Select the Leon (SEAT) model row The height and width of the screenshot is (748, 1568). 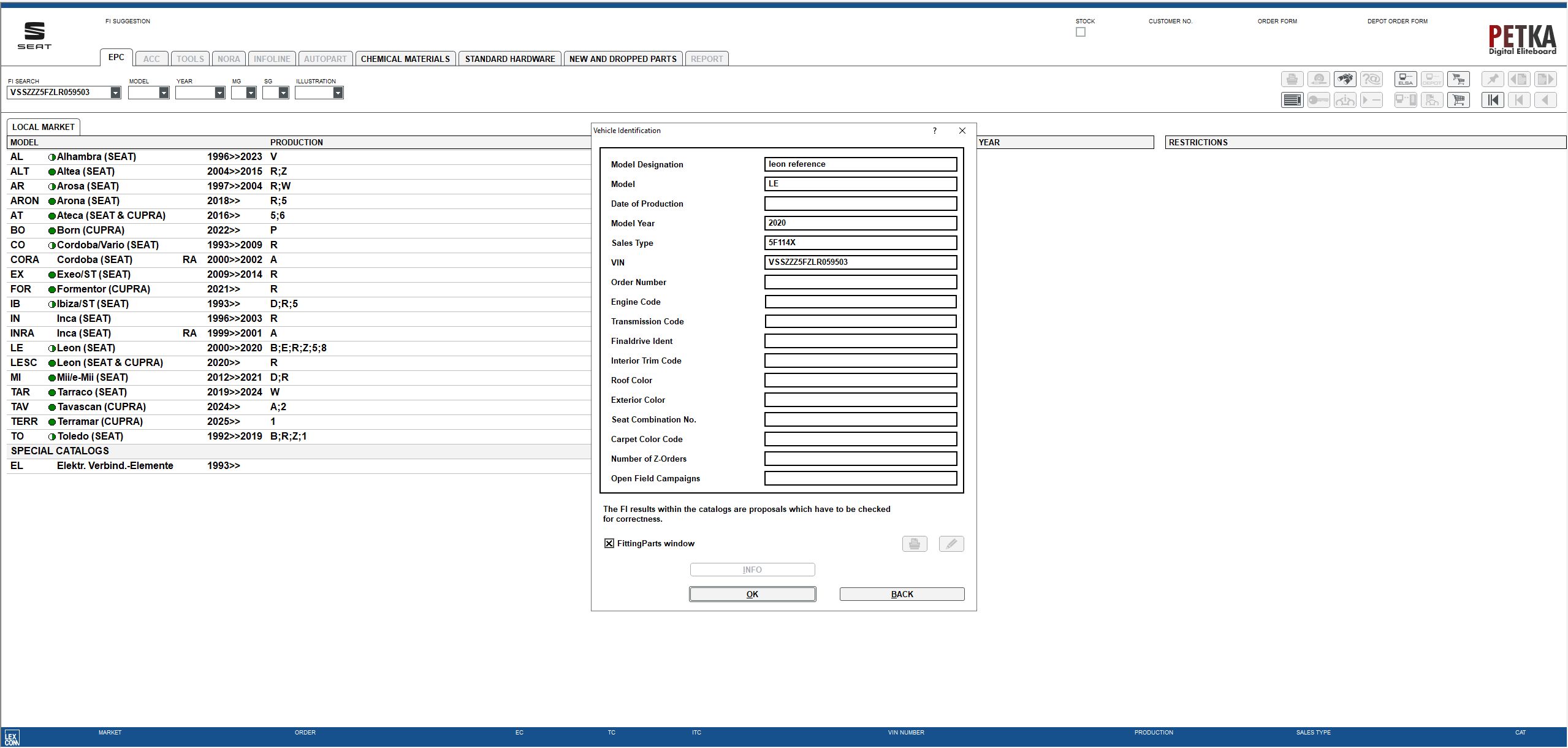[x=299, y=348]
